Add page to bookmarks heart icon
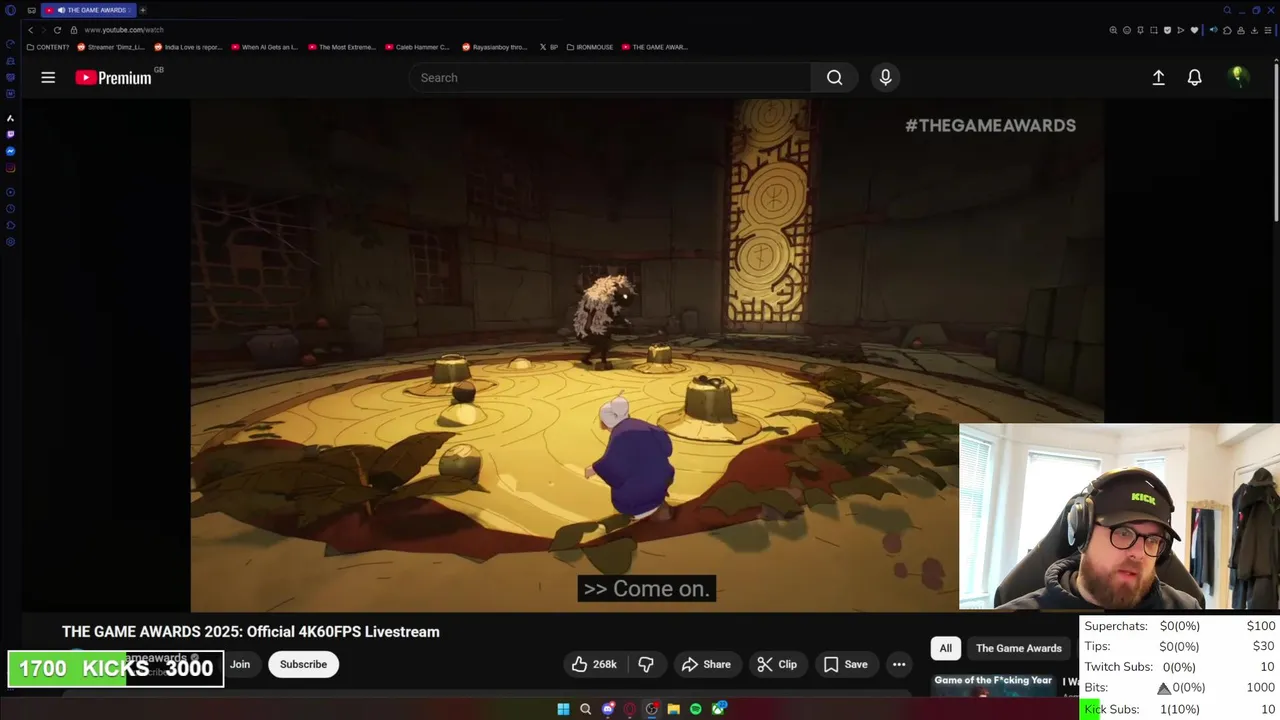Screen dimensions: 1280x720 [1194, 30]
